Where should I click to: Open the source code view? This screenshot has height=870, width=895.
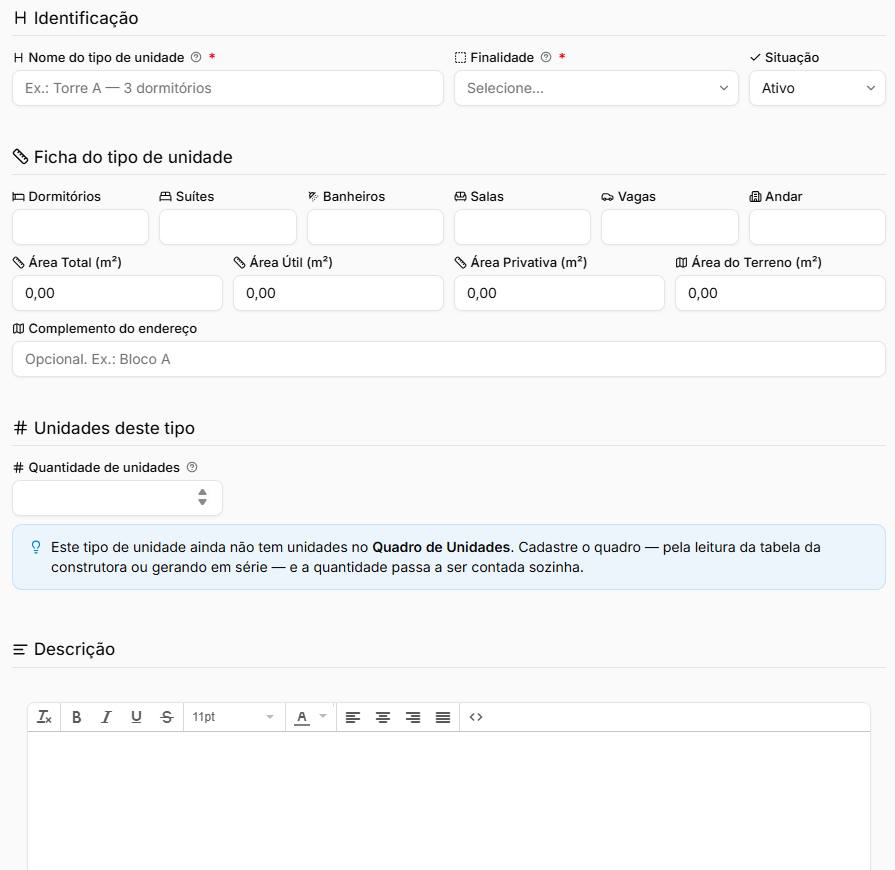tap(476, 717)
